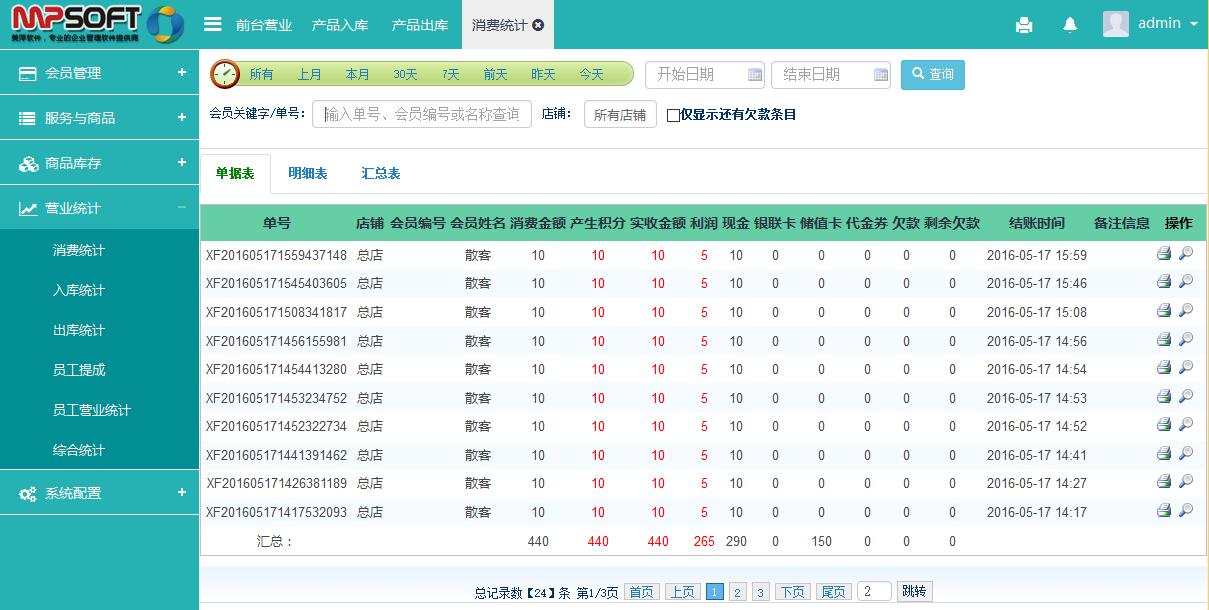Click the clock icon in date filter

(x=225, y=74)
